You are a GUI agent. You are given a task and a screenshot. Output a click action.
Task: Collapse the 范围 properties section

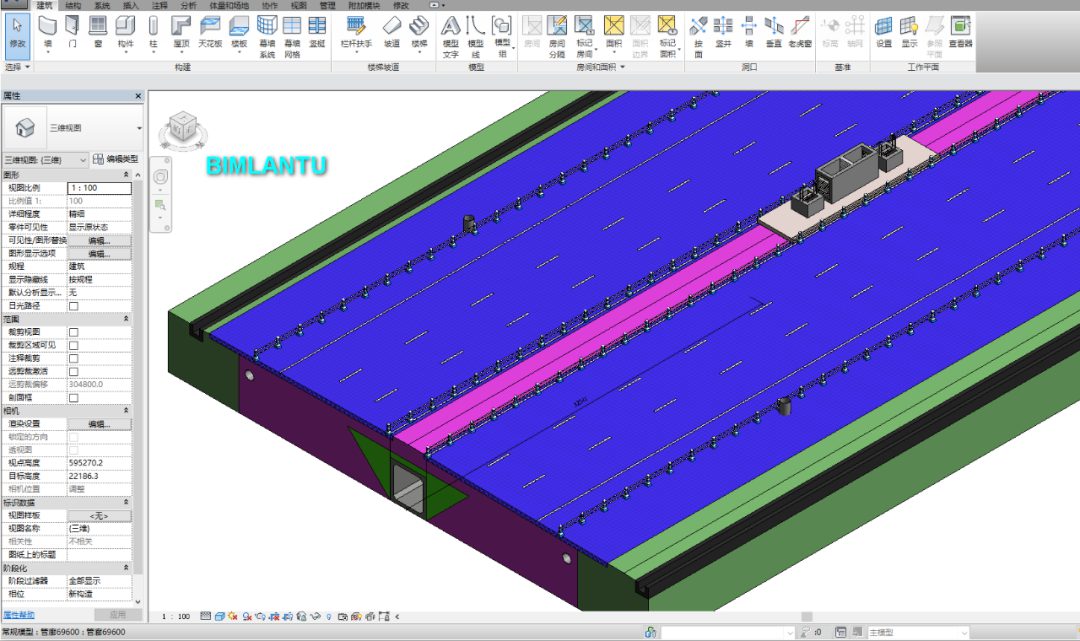point(126,319)
